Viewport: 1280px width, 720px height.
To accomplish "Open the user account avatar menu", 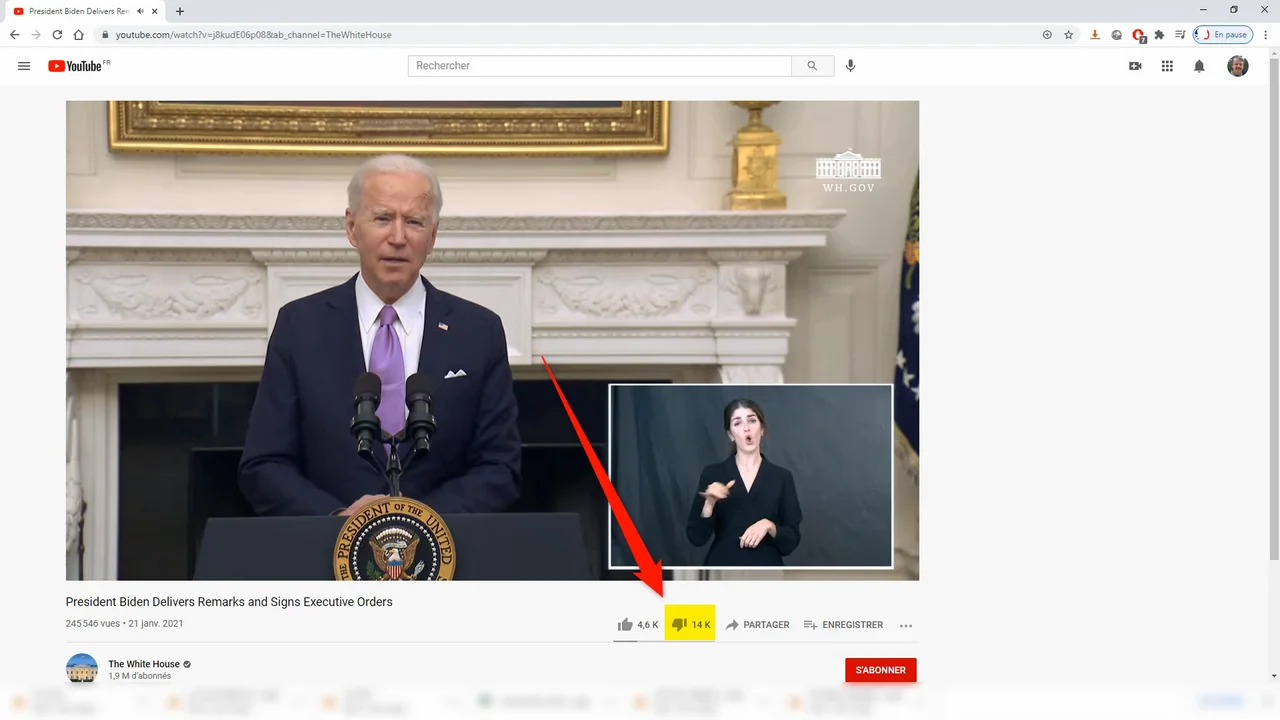I will coord(1238,66).
